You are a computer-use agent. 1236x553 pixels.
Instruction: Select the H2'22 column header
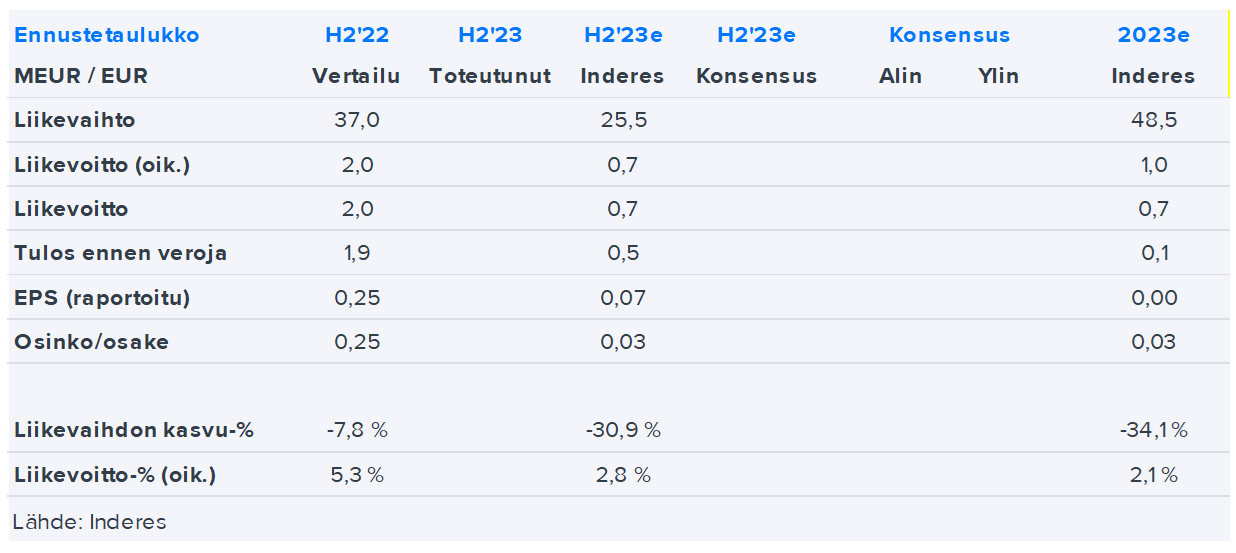[357, 35]
